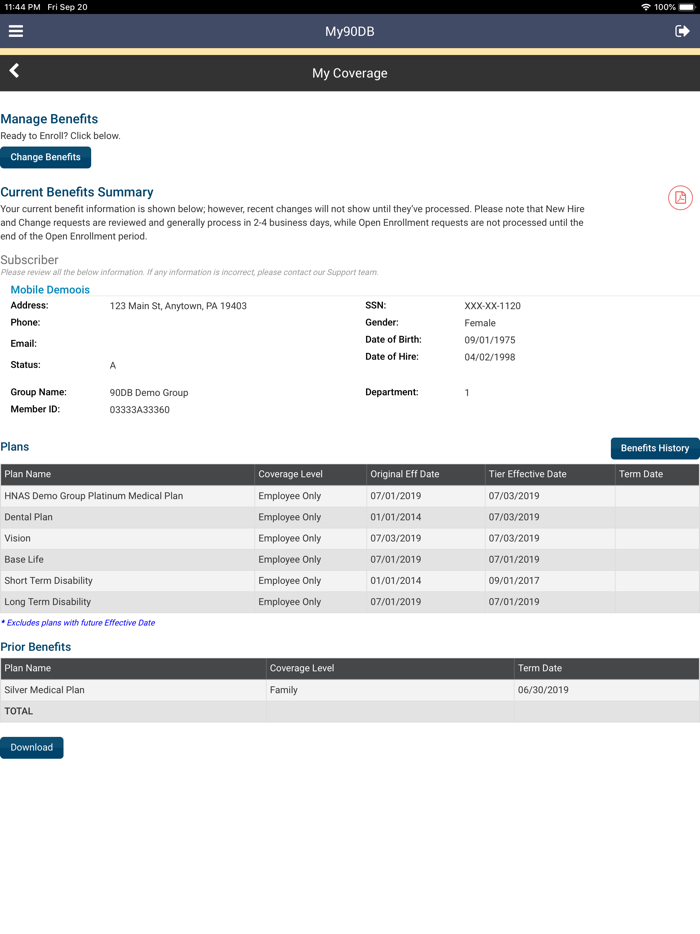Open the Mobile Demoois subscriber link
The width and height of the screenshot is (700, 934).
50,289
